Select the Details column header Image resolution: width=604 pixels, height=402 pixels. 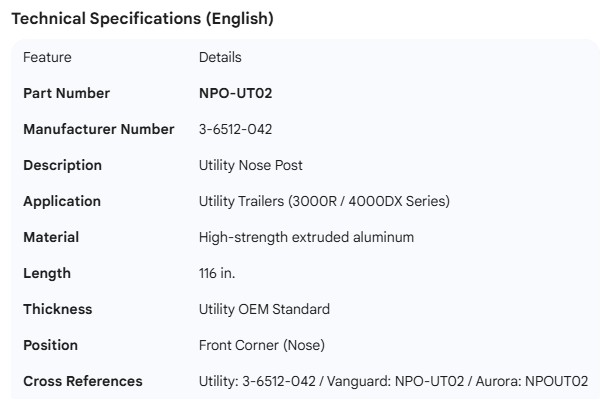click(x=220, y=58)
